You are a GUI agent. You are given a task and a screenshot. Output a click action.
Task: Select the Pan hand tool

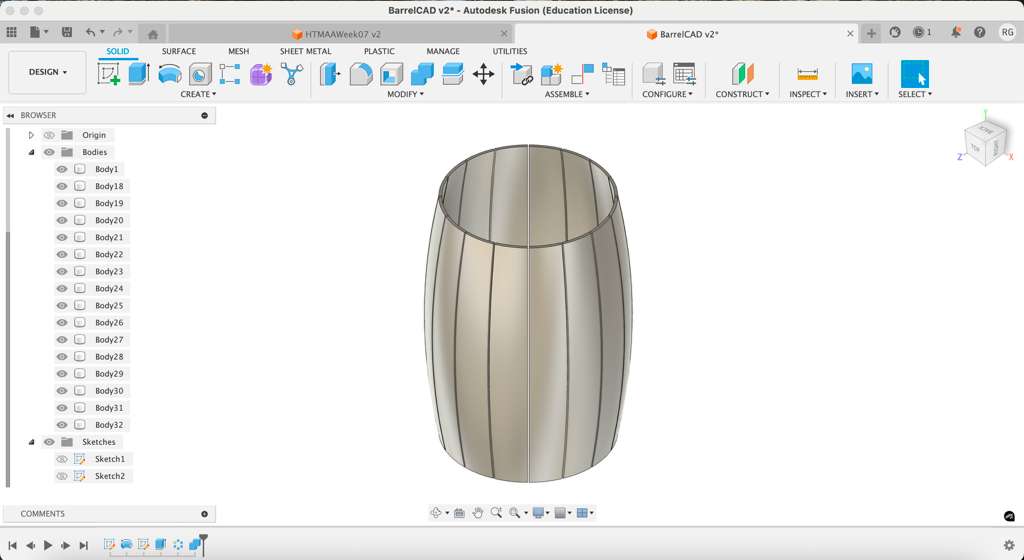click(478, 513)
